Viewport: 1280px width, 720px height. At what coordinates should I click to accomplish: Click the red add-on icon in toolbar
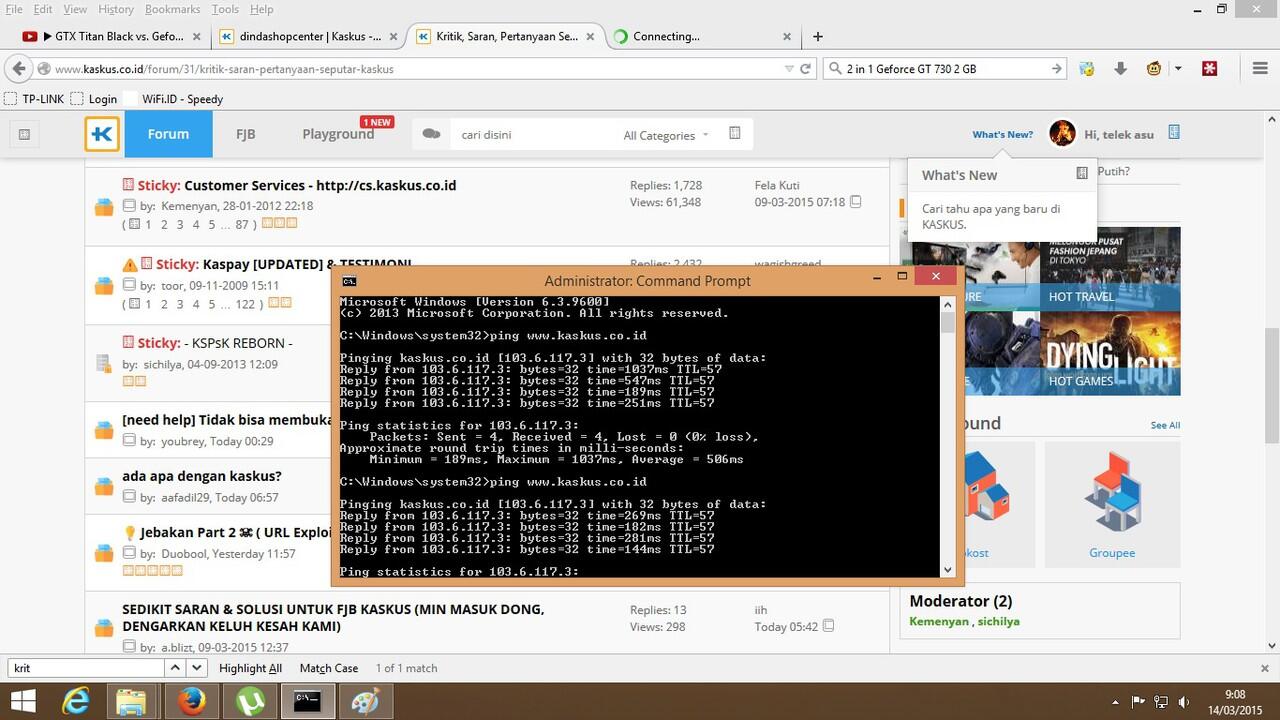click(x=1209, y=68)
